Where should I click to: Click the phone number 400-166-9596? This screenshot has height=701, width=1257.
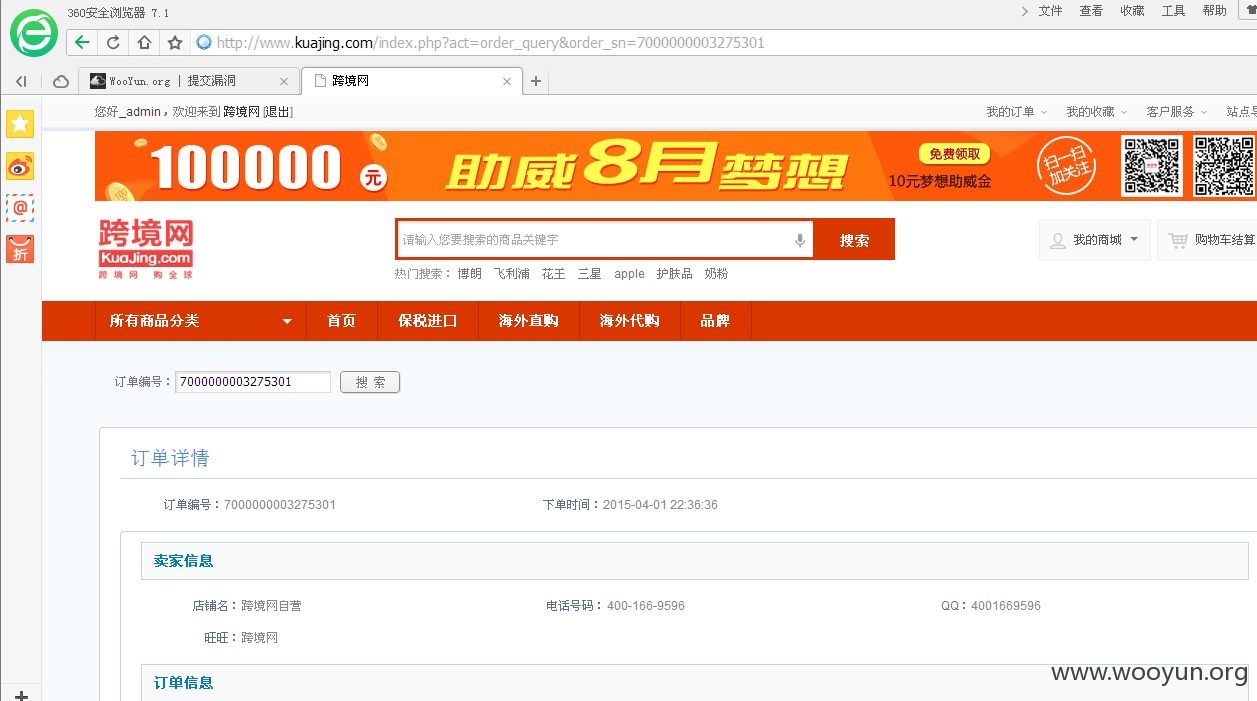point(646,606)
